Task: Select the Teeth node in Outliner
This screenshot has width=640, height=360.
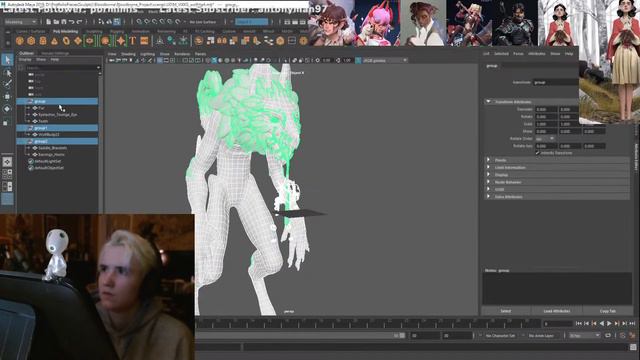Action: pos(43,121)
